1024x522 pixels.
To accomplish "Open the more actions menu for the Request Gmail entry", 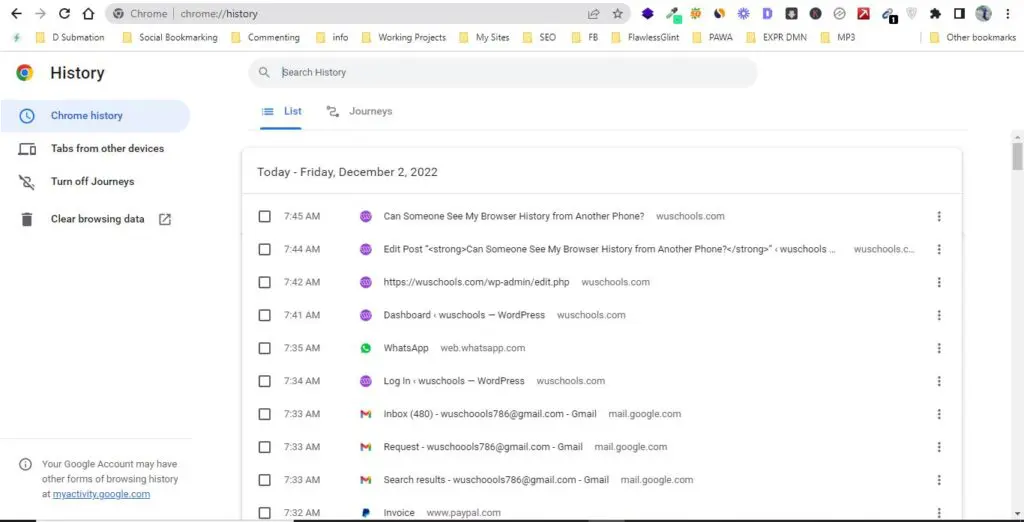I will (x=939, y=447).
